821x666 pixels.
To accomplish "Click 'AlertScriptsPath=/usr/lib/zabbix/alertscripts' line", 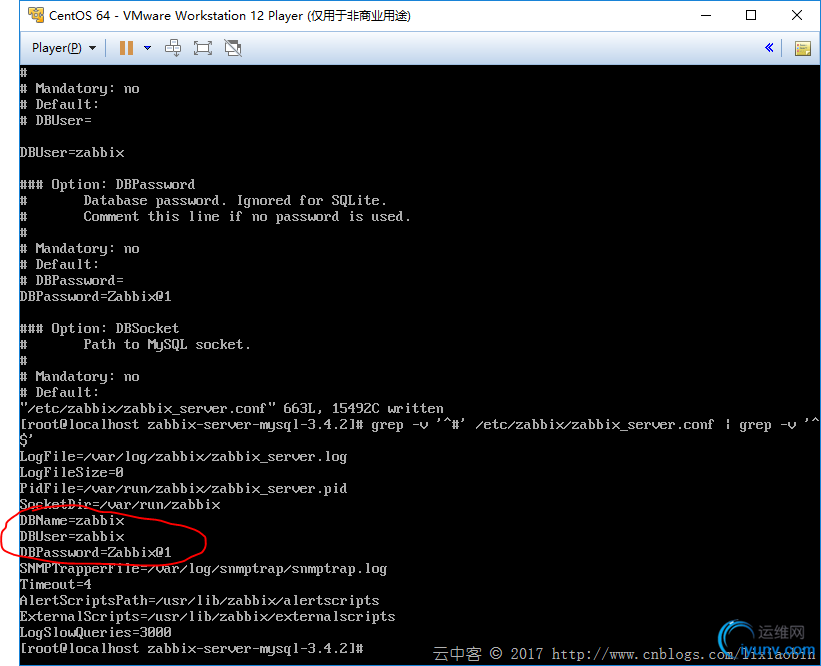I will pyautogui.click(x=199, y=601).
